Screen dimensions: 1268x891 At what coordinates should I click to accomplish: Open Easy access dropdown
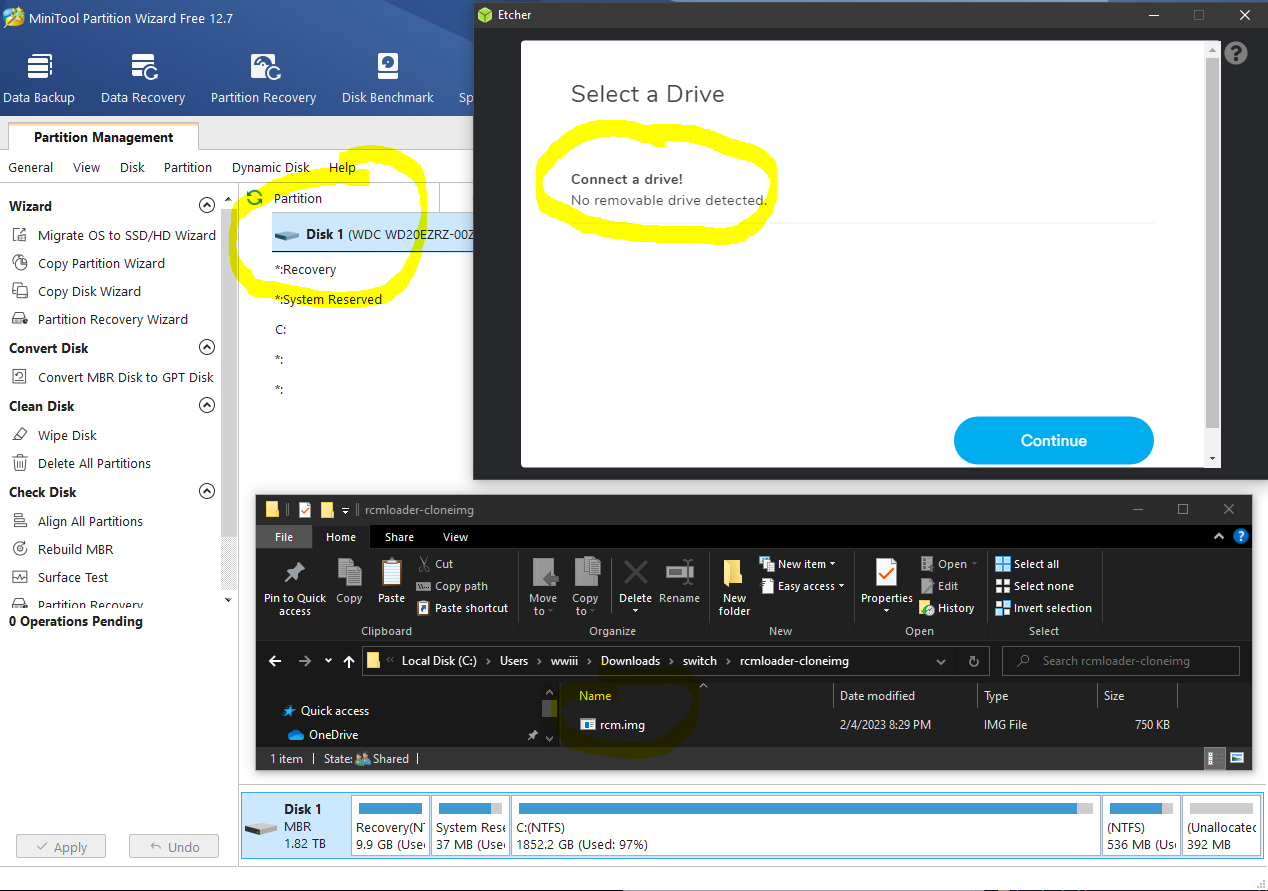pos(803,586)
